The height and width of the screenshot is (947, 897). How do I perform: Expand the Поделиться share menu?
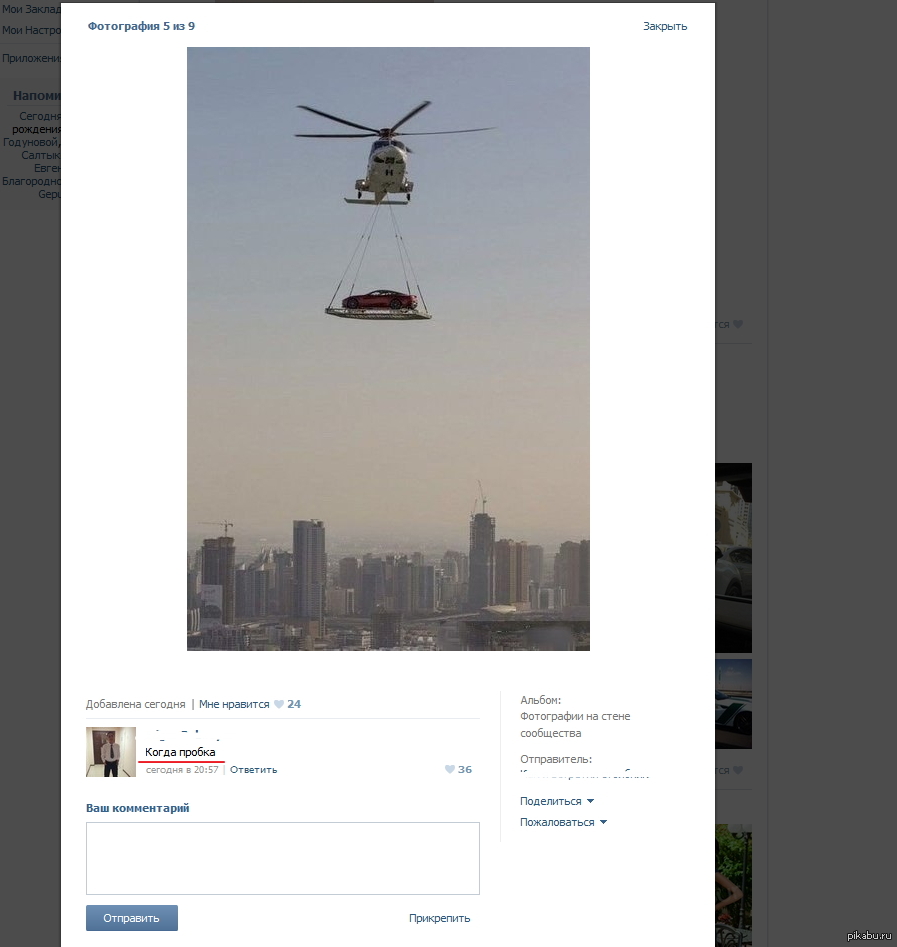(x=551, y=801)
